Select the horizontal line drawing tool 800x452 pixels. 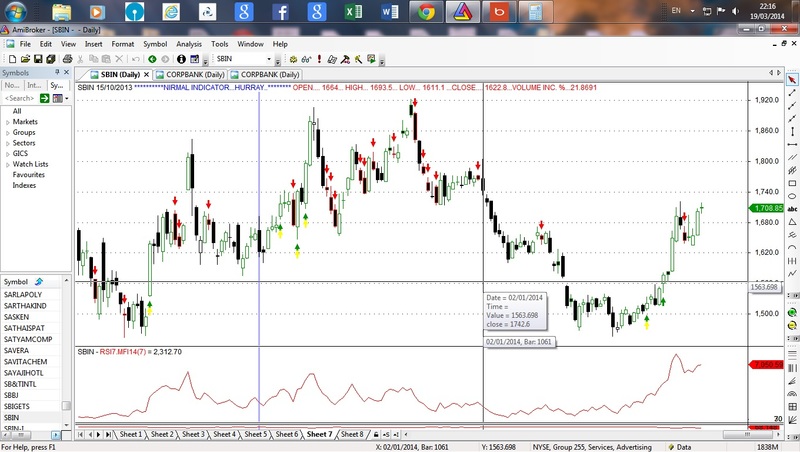[x=792, y=144]
